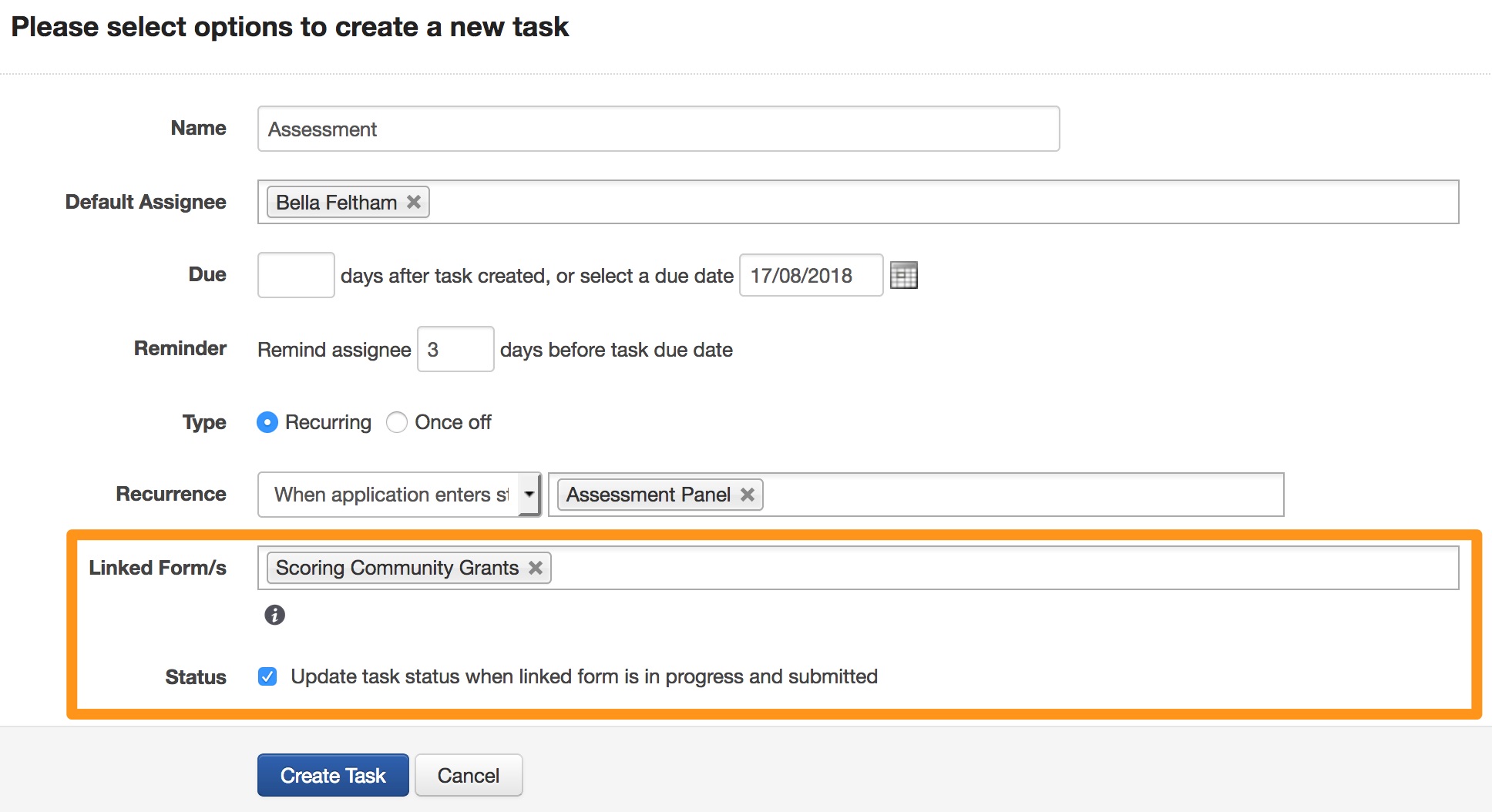Select the Recurring task type
Viewport: 1492px width, 812px height.
(x=267, y=422)
